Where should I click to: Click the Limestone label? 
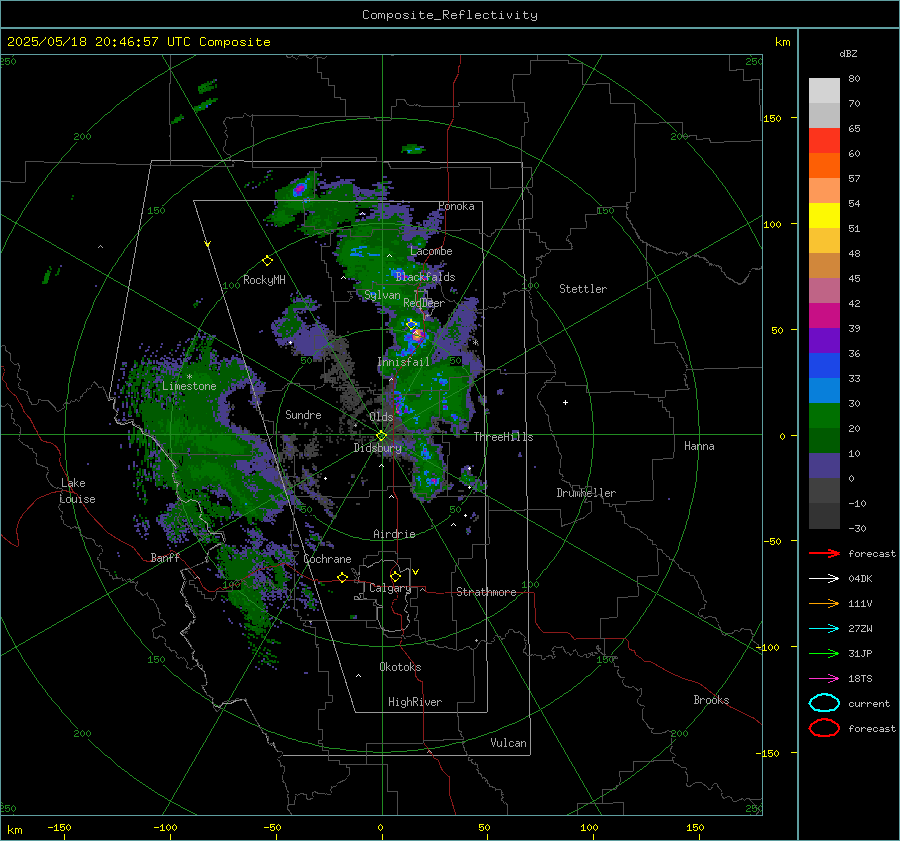pyautogui.click(x=189, y=386)
